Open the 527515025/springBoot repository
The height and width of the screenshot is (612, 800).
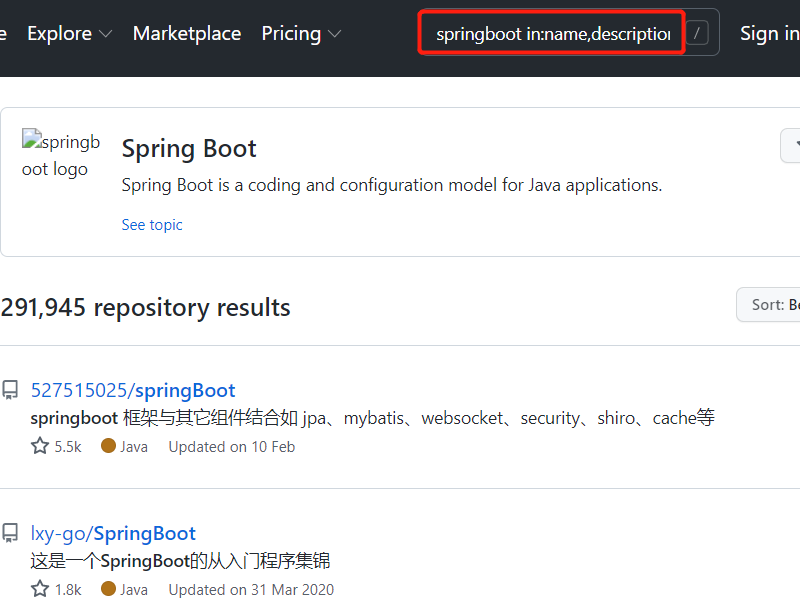pos(133,391)
